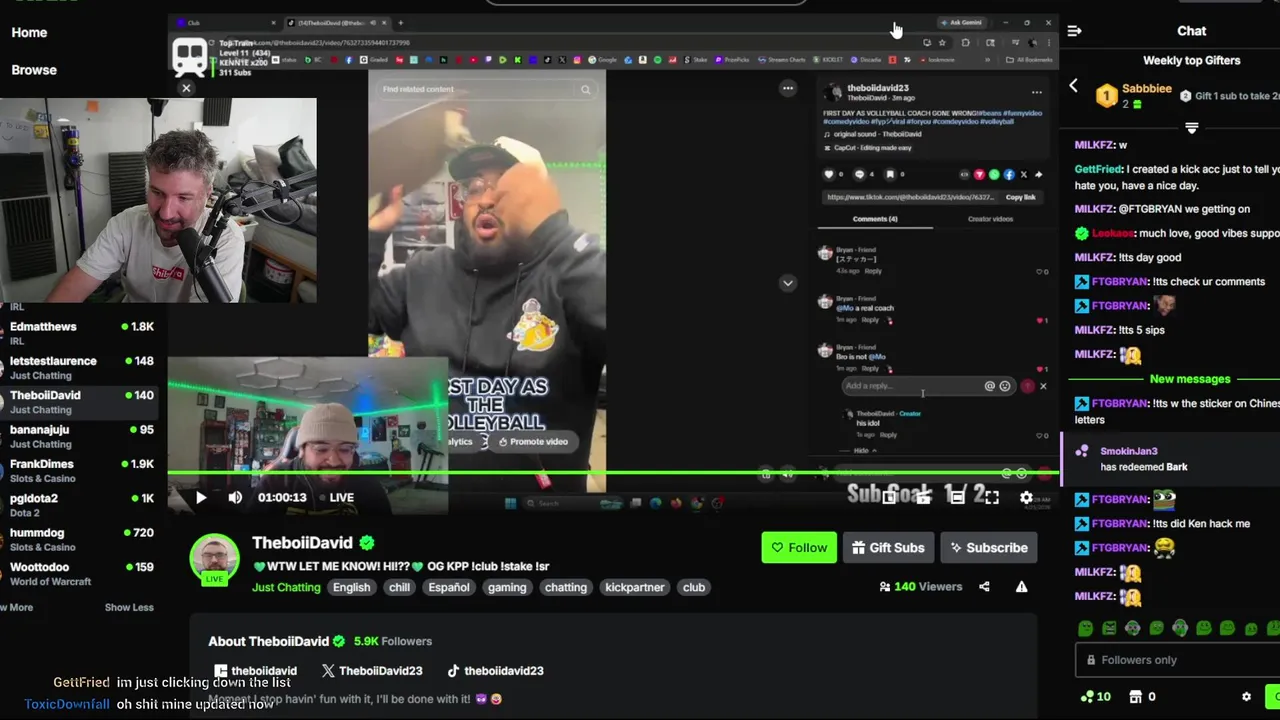
Task: Open TheboiiDavid channel avatar
Action: coord(214,558)
